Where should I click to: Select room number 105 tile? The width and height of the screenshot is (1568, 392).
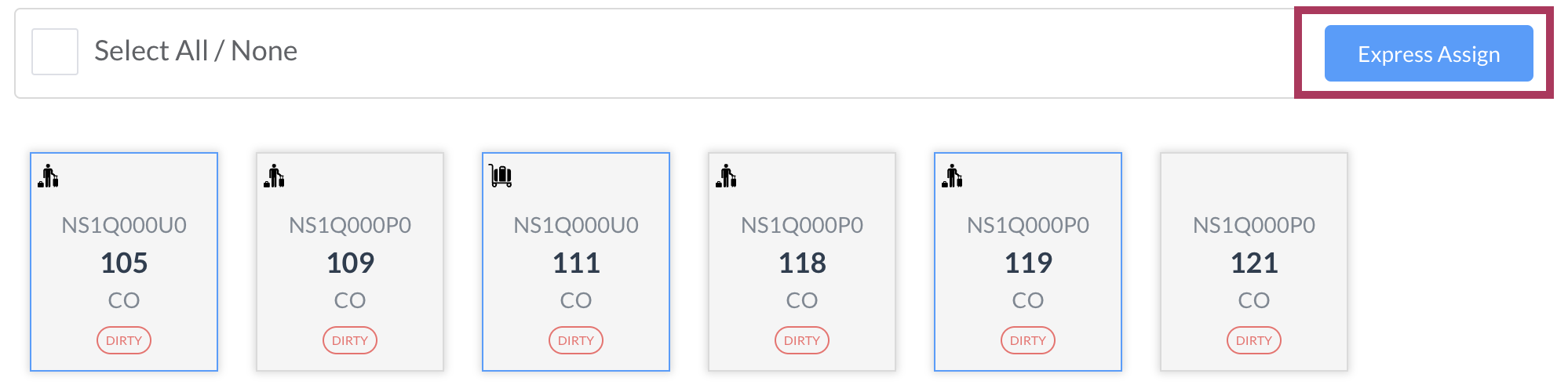124,262
